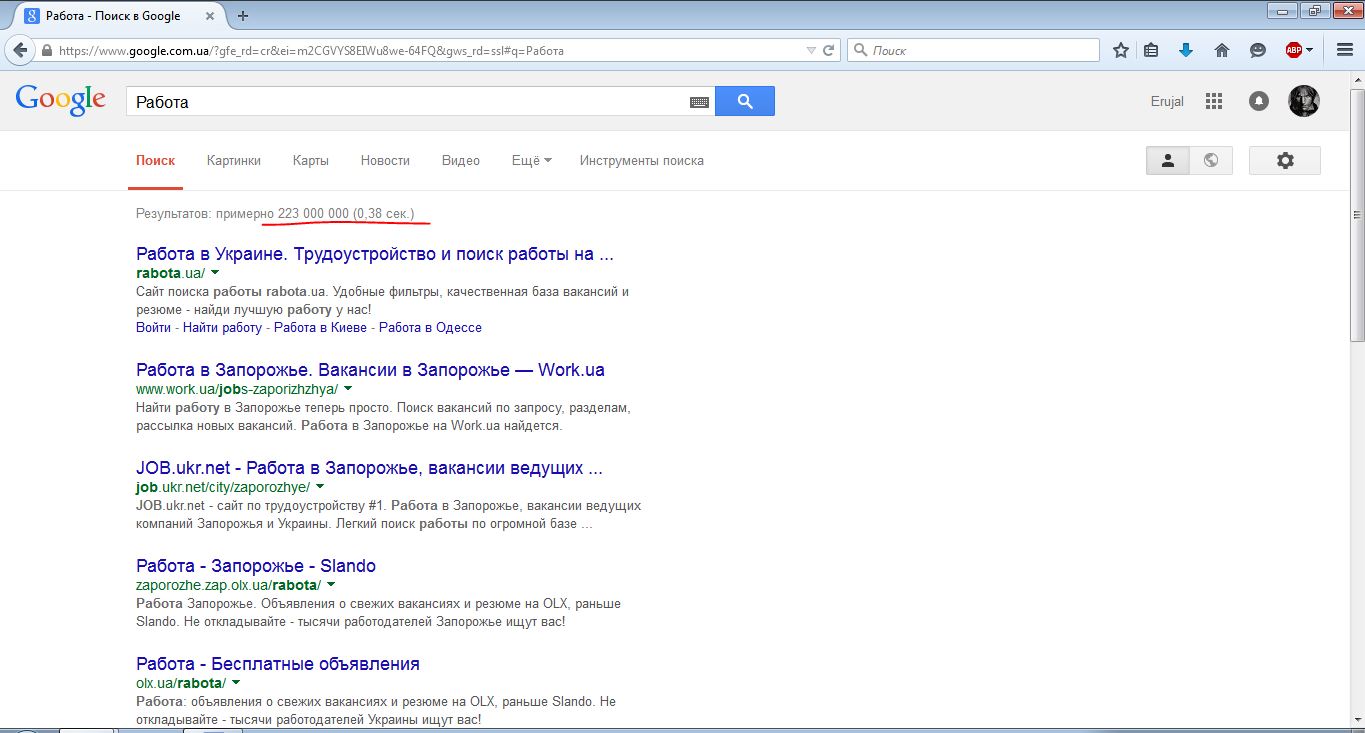
Task: Expand the 'Ещё' menu
Action: pyautogui.click(x=532, y=160)
